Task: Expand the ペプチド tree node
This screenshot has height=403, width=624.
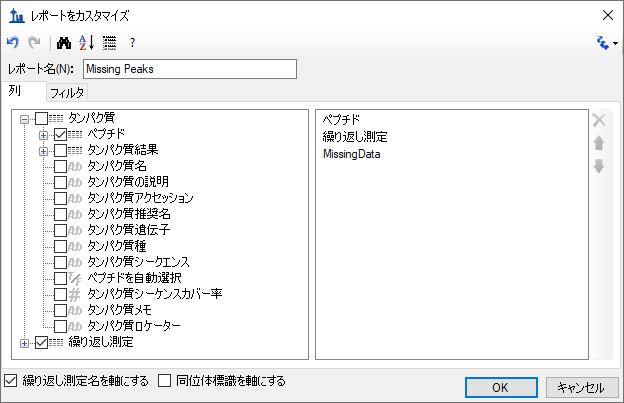Action: click(x=43, y=135)
